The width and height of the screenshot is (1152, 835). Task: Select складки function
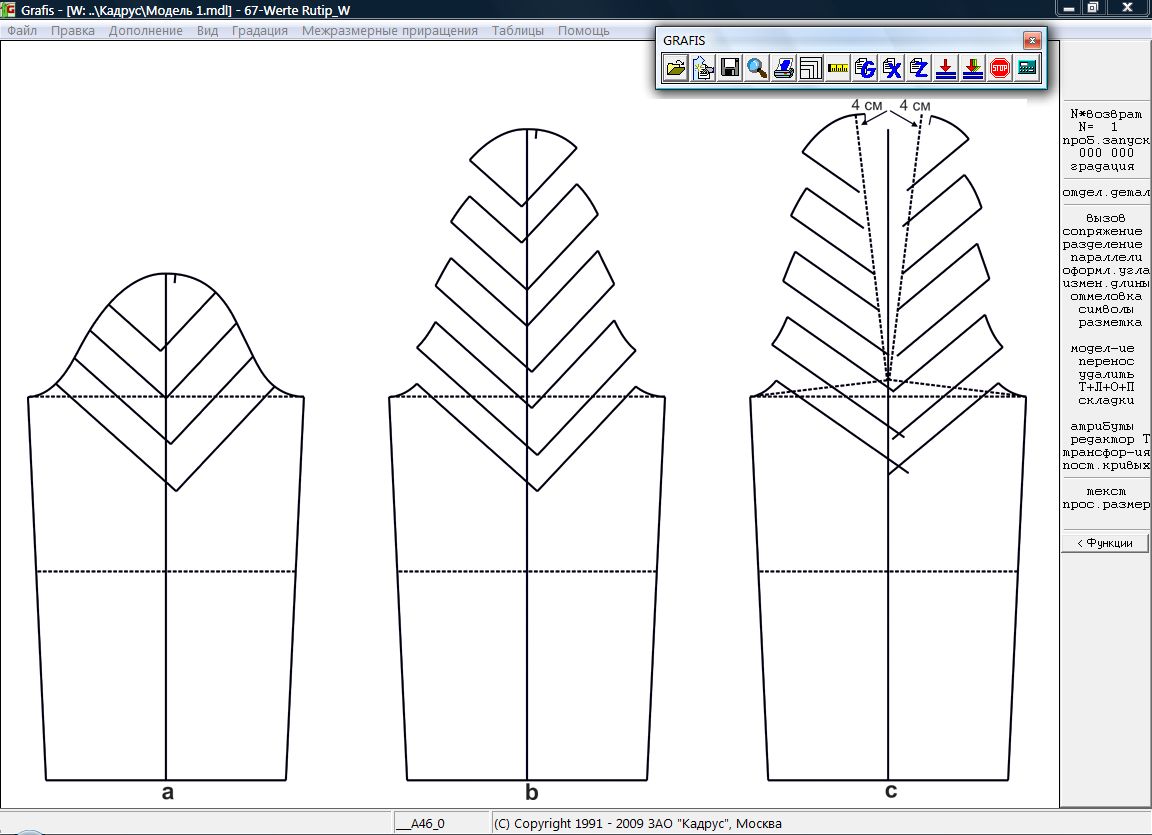tap(1106, 400)
